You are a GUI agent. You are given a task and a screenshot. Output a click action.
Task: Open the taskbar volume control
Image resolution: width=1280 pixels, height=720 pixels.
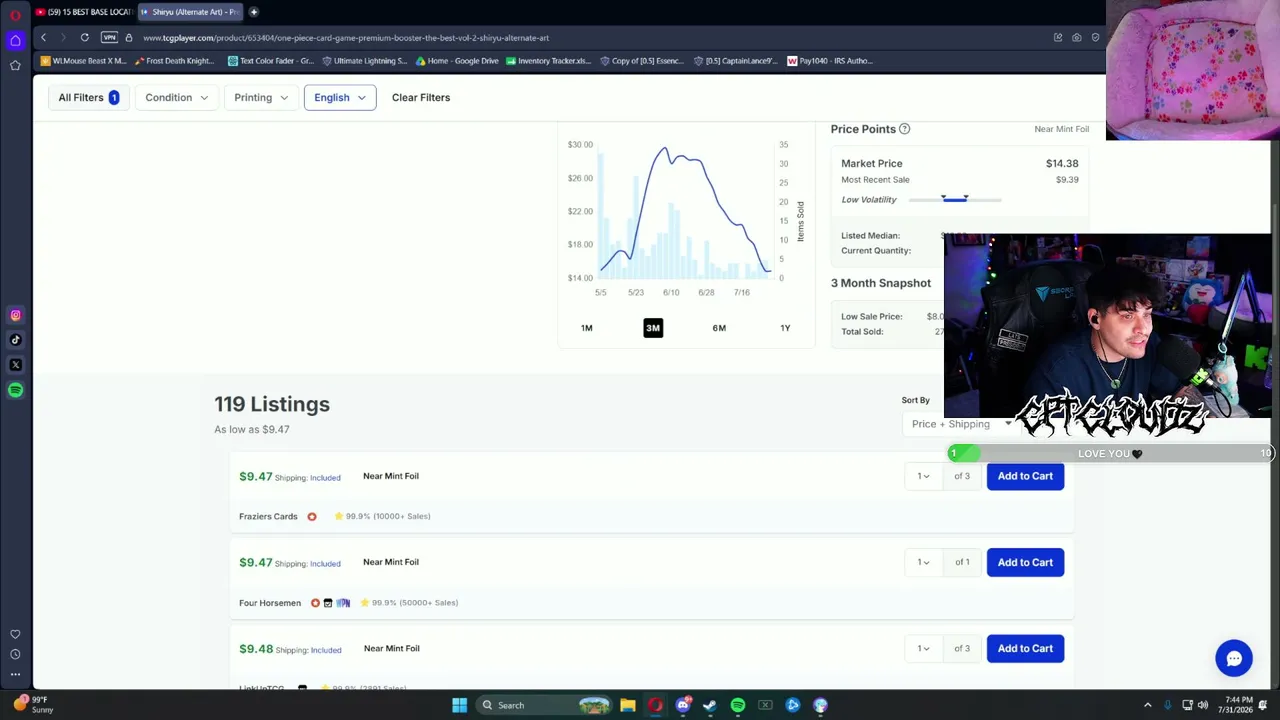click(1203, 705)
